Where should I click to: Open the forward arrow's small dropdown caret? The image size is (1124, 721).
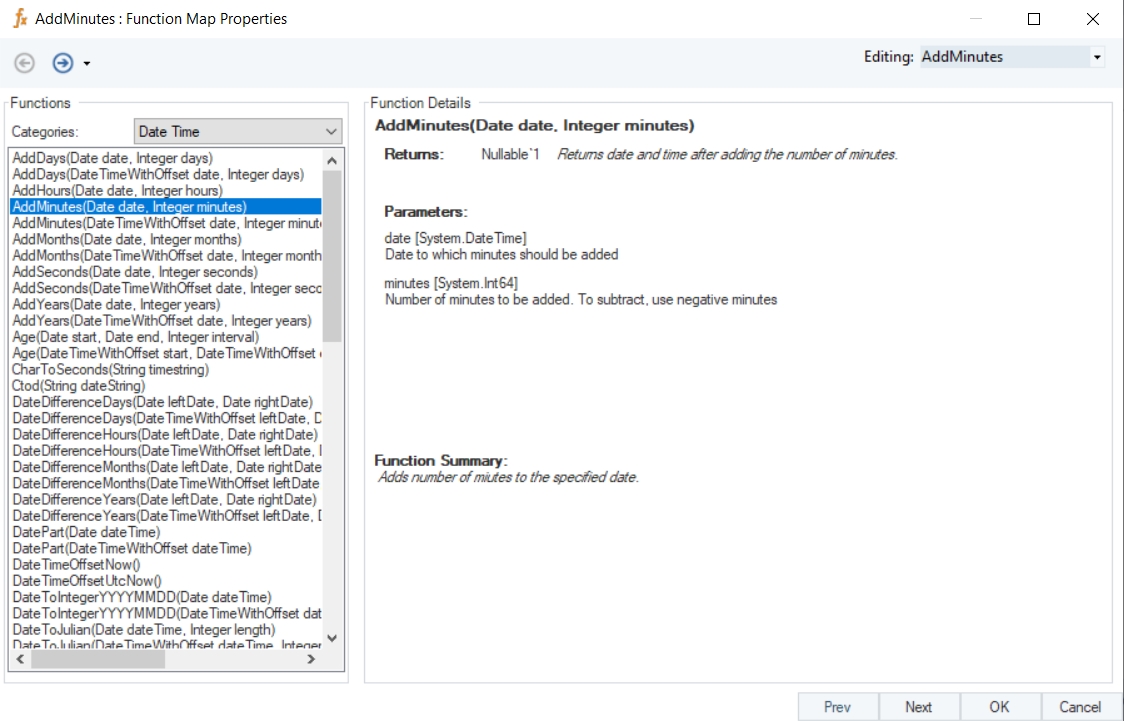87,64
